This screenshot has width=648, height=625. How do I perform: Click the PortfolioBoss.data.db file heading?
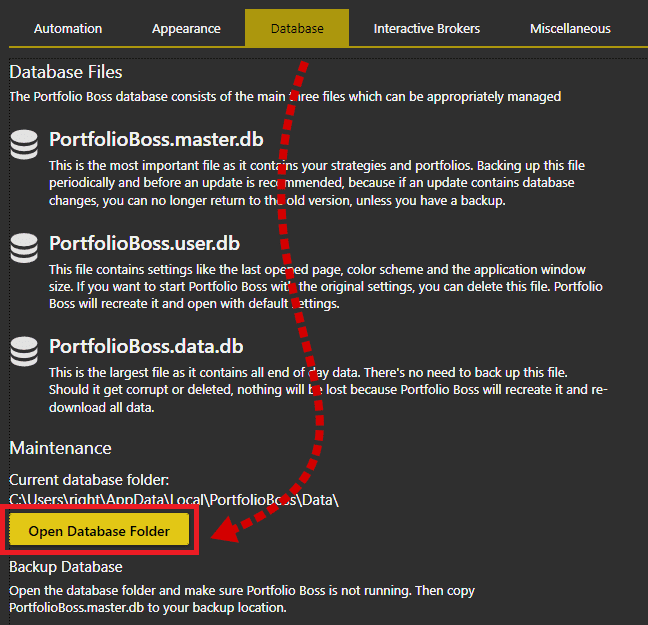click(x=146, y=347)
